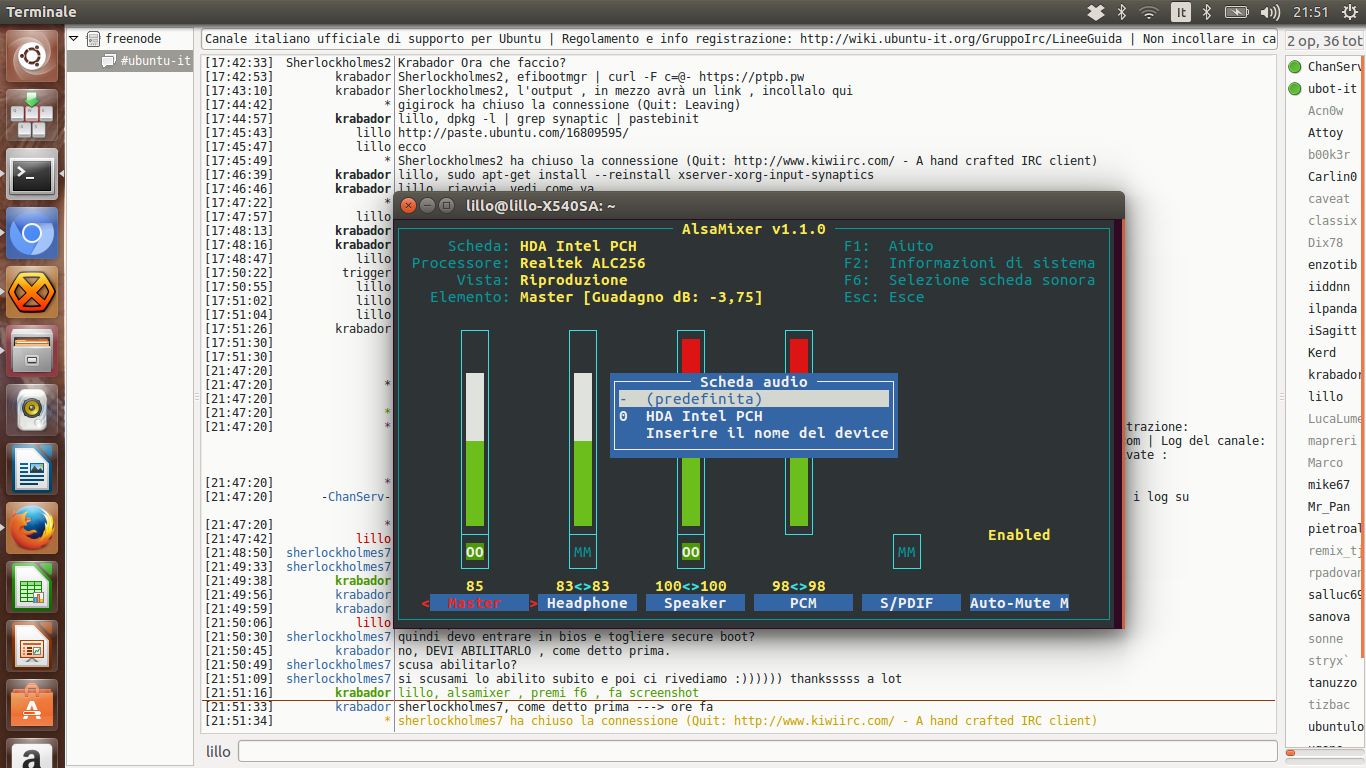The height and width of the screenshot is (768, 1366).
Task: Click the Master volume bar
Action: click(x=475, y=430)
